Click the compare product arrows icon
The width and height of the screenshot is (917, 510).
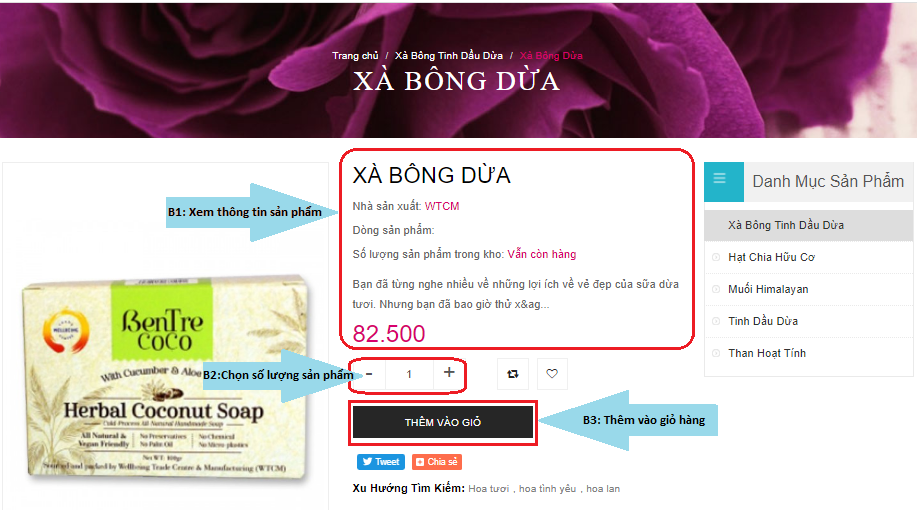513,374
